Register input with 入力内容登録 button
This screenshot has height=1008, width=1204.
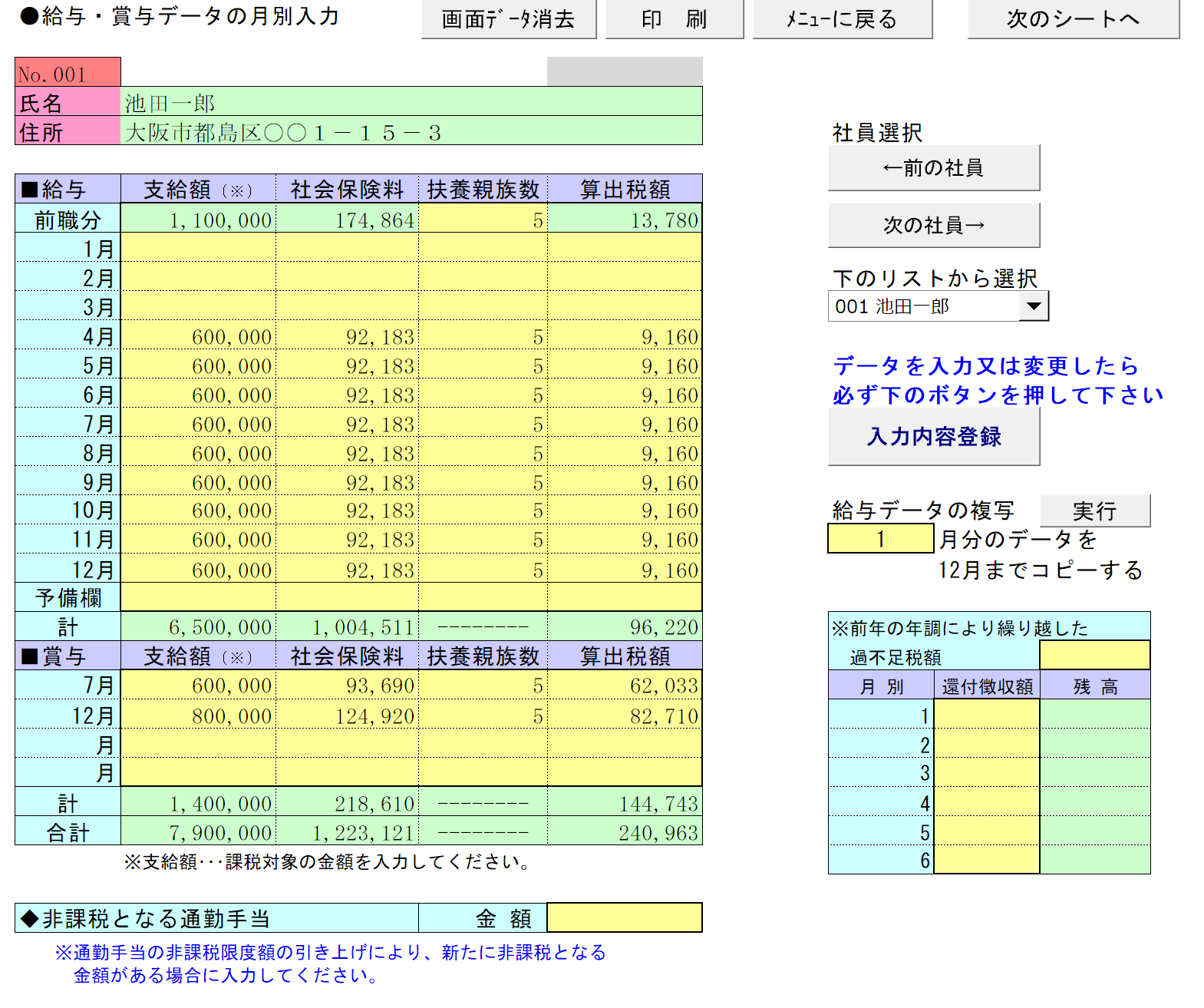[933, 436]
